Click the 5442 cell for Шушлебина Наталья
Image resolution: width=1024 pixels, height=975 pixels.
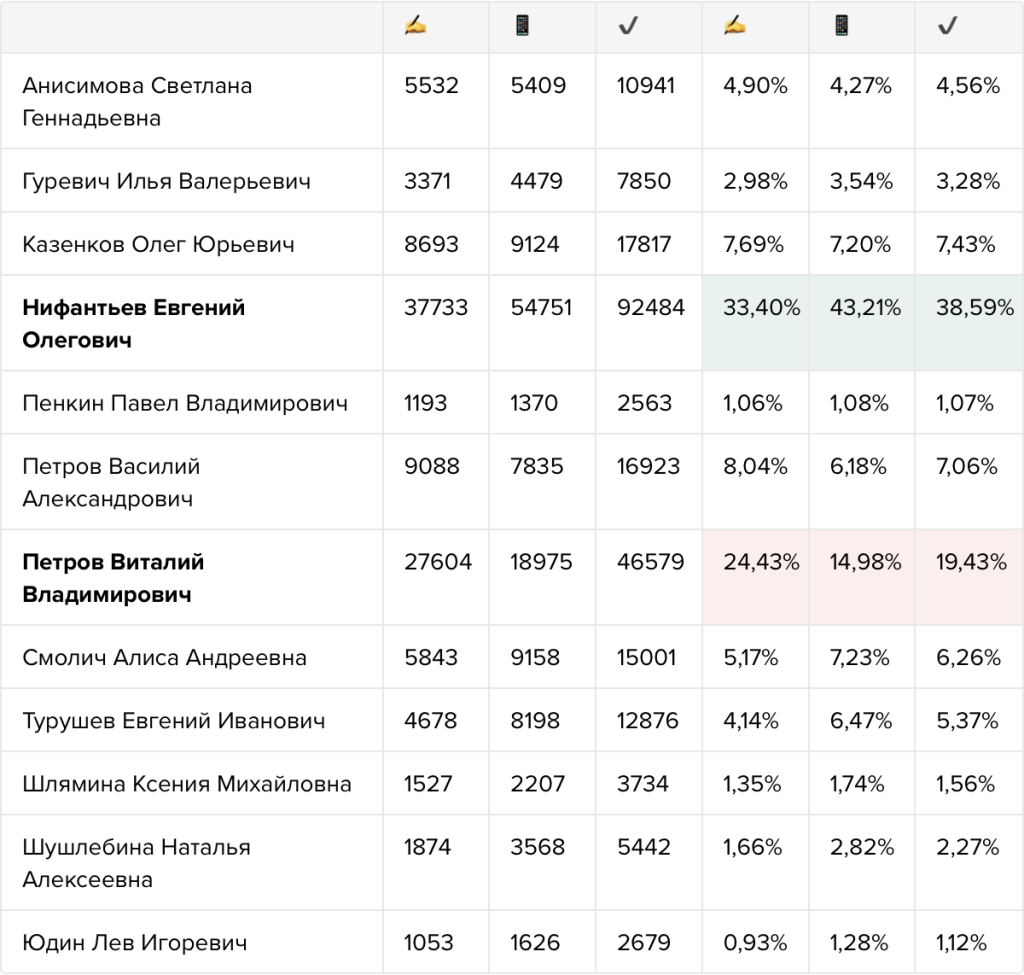click(644, 847)
